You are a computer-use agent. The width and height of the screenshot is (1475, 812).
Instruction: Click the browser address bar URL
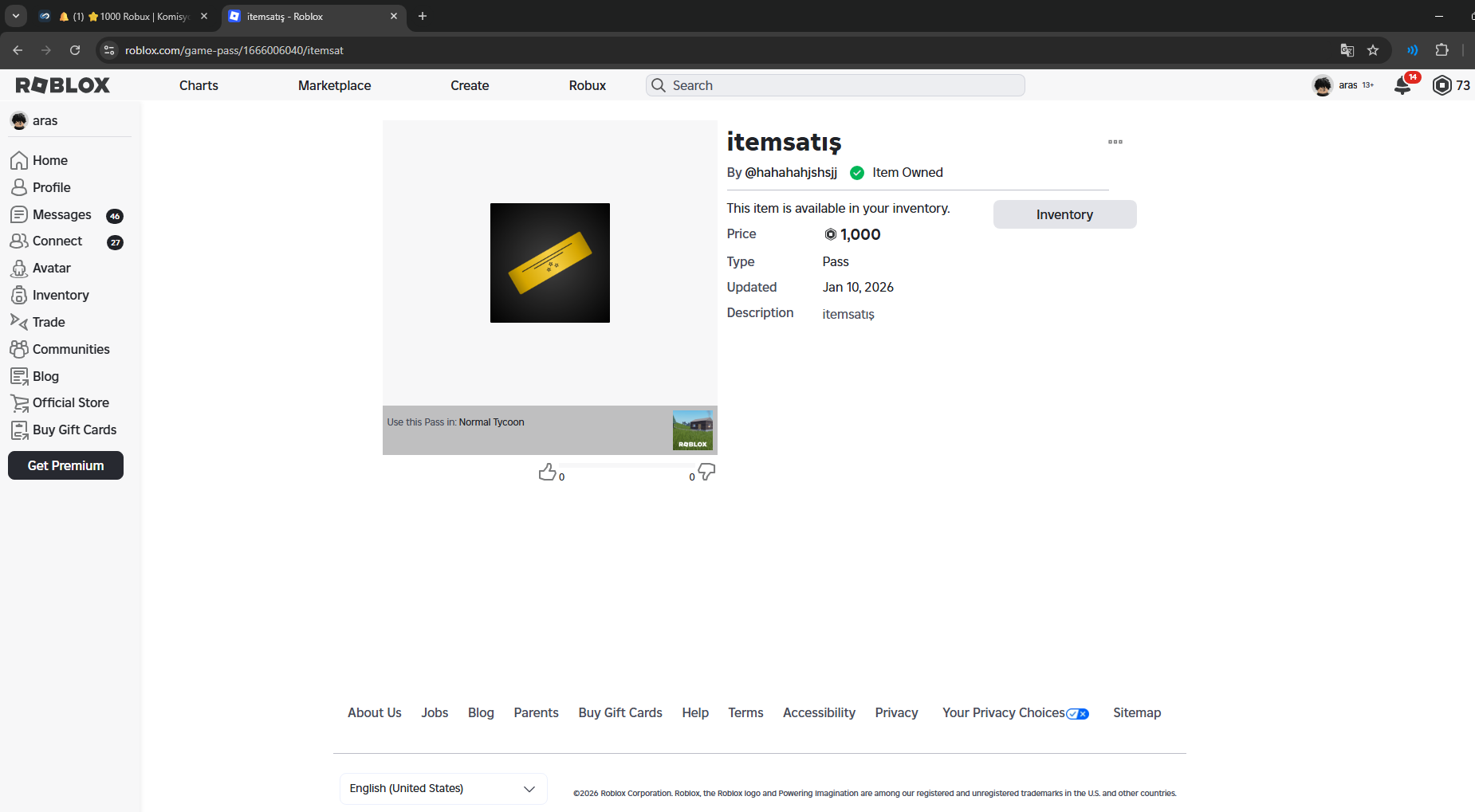[234, 50]
